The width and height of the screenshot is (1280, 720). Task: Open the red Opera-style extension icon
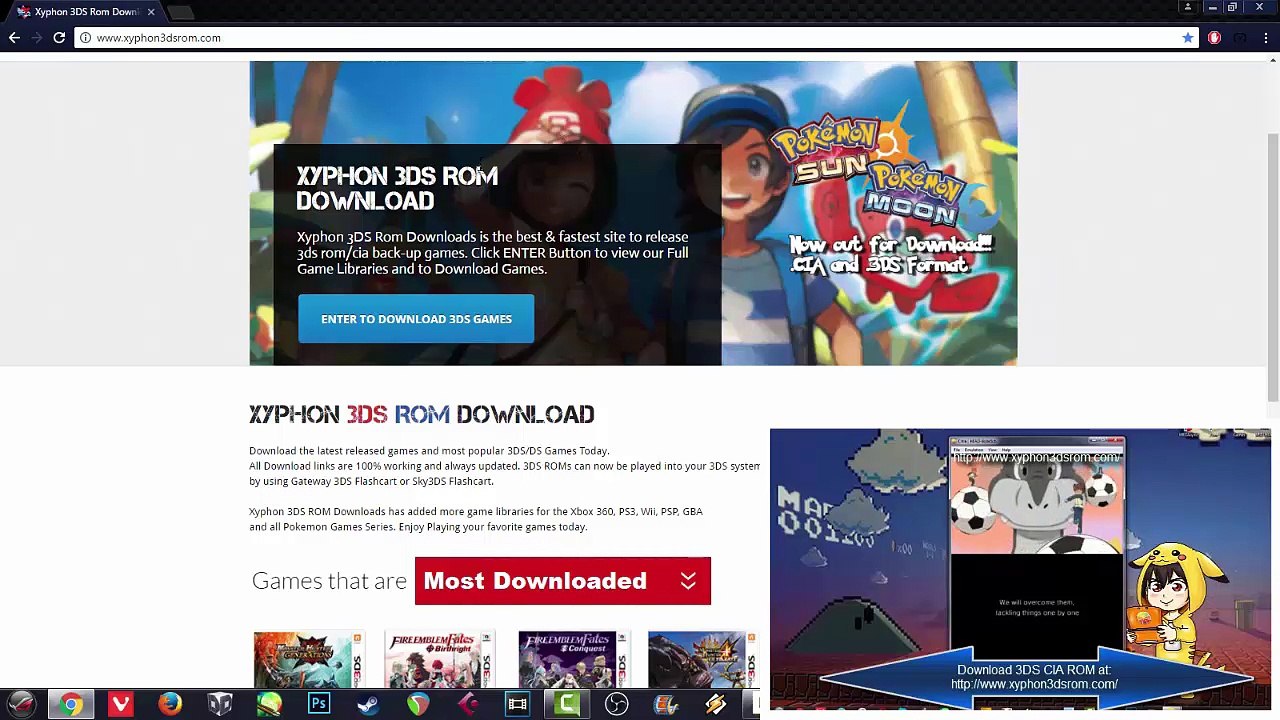(1214, 38)
